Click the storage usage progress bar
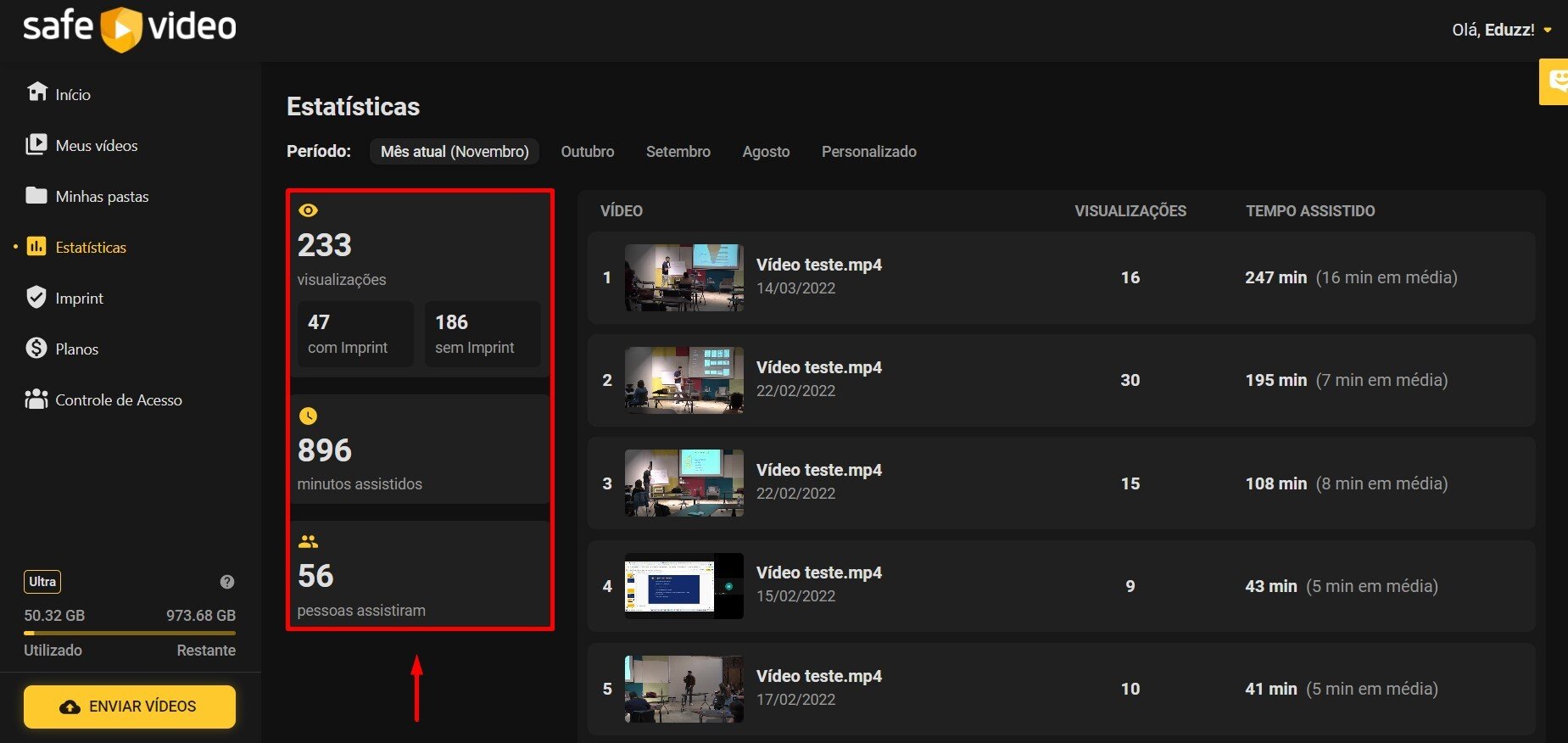1568x743 pixels. (x=130, y=633)
